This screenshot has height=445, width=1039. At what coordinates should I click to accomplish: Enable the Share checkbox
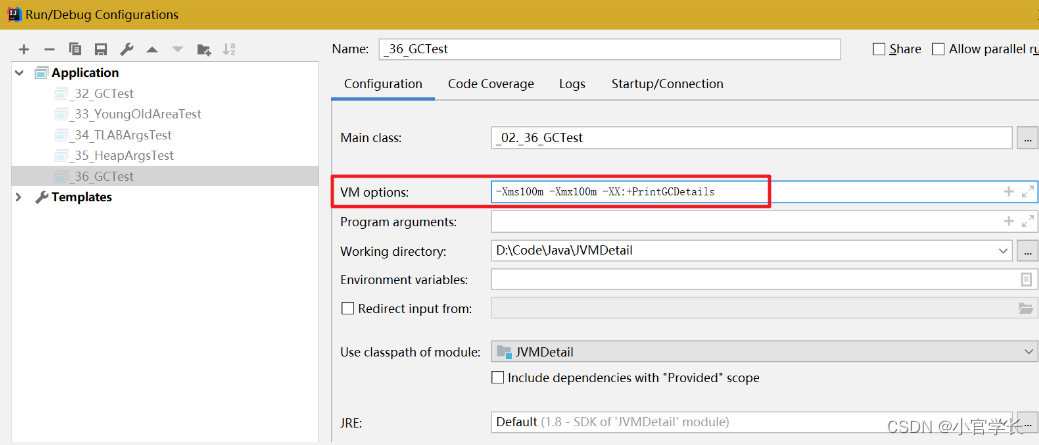pyautogui.click(x=879, y=49)
